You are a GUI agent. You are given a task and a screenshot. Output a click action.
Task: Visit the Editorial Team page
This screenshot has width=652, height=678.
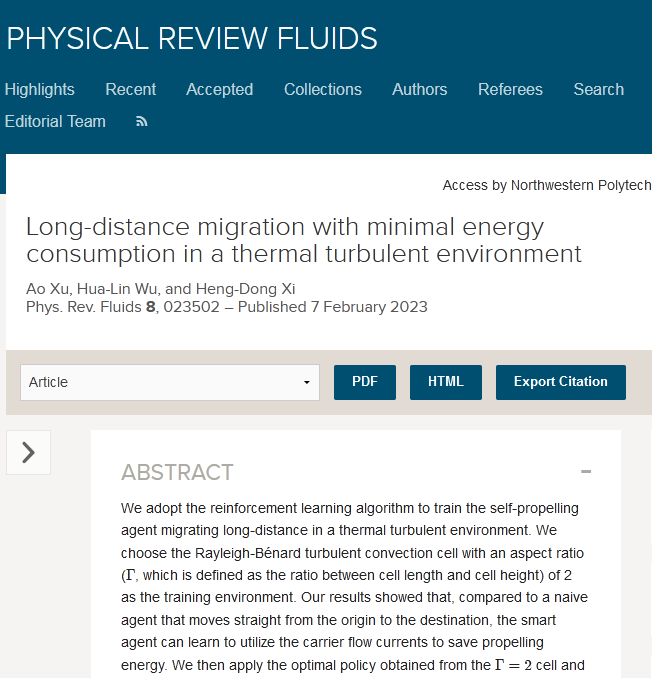(55, 121)
